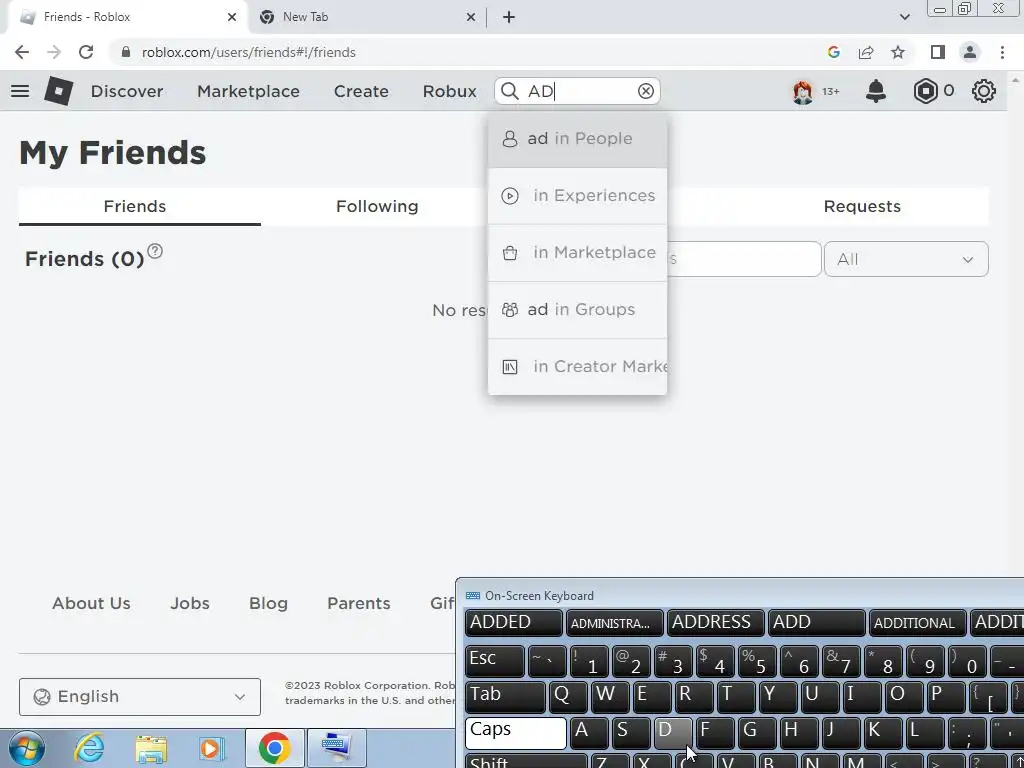Open About Us footer link
This screenshot has width=1024, height=768.
click(x=91, y=603)
